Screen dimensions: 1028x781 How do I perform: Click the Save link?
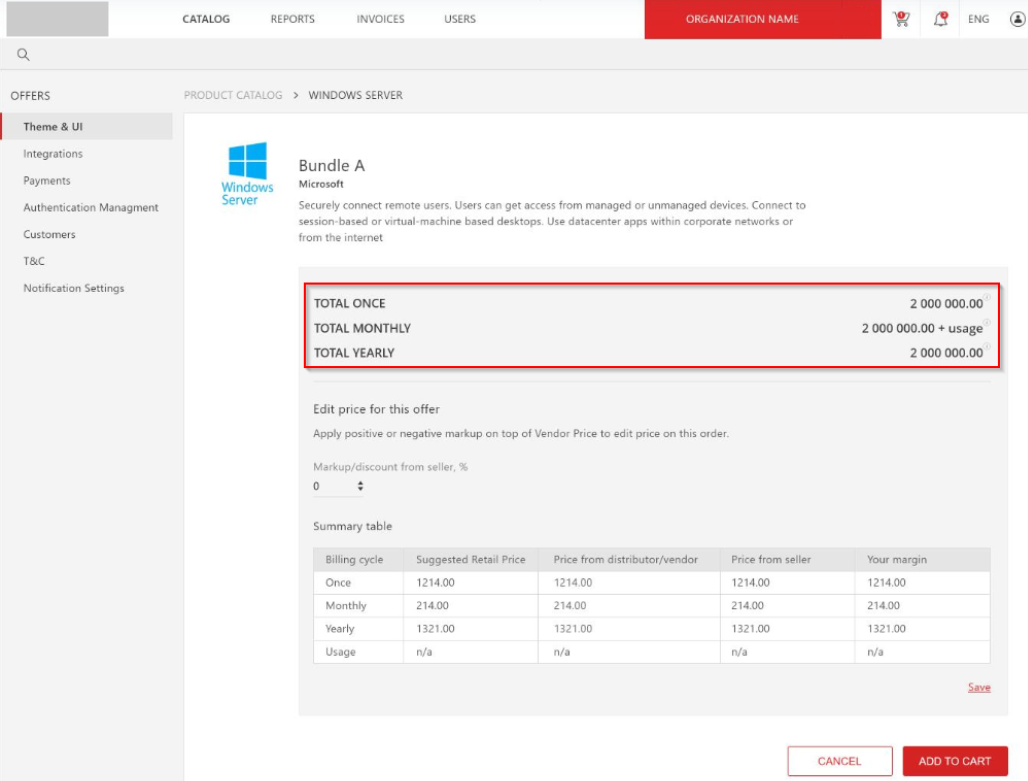(979, 687)
